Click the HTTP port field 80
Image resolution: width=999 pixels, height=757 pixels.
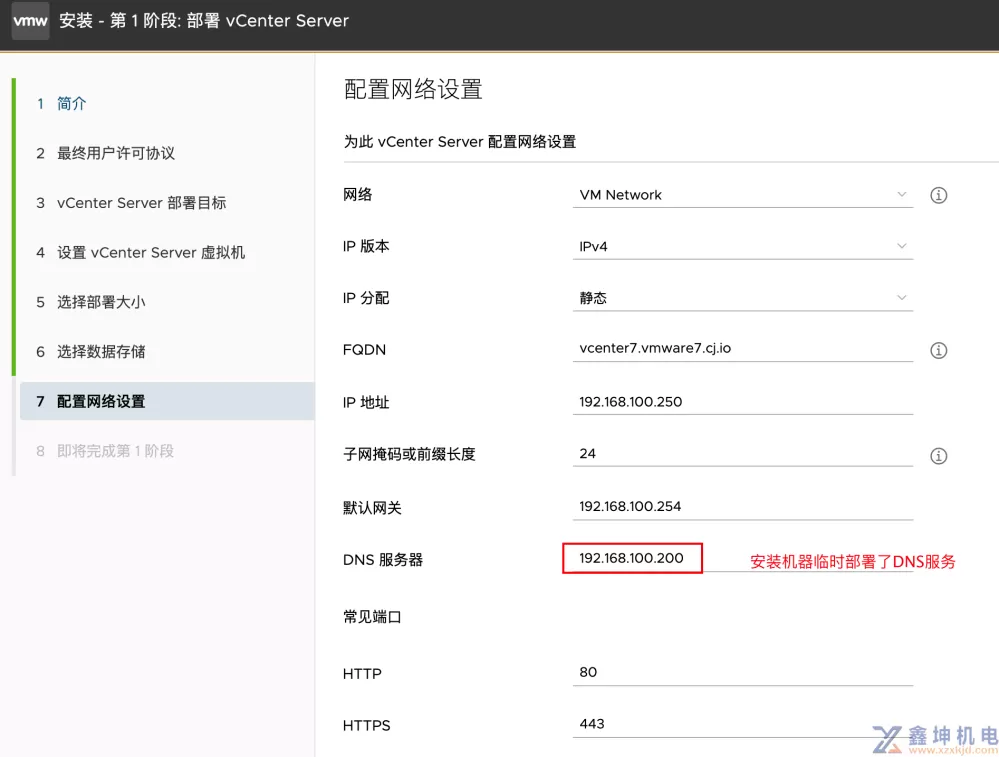(742, 672)
